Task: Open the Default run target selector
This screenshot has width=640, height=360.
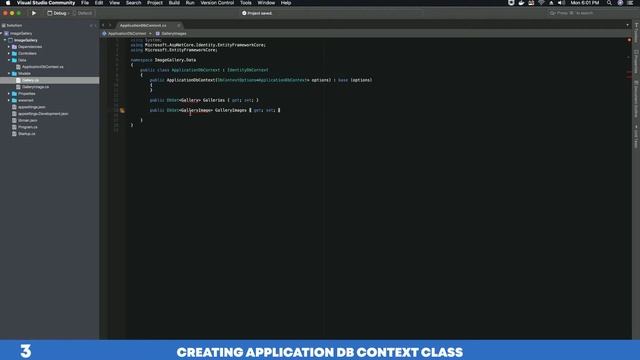Action: (x=82, y=13)
